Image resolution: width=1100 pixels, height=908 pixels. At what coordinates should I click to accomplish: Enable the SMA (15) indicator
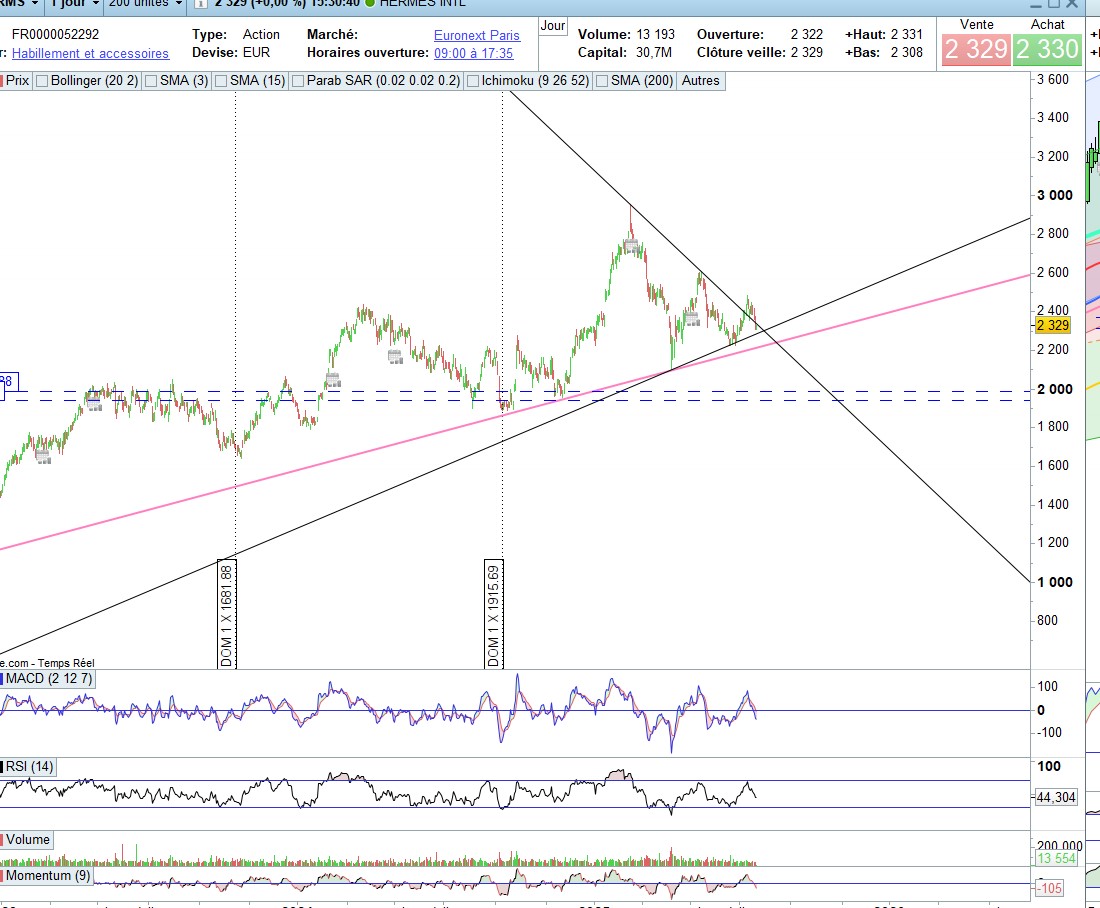(x=221, y=81)
